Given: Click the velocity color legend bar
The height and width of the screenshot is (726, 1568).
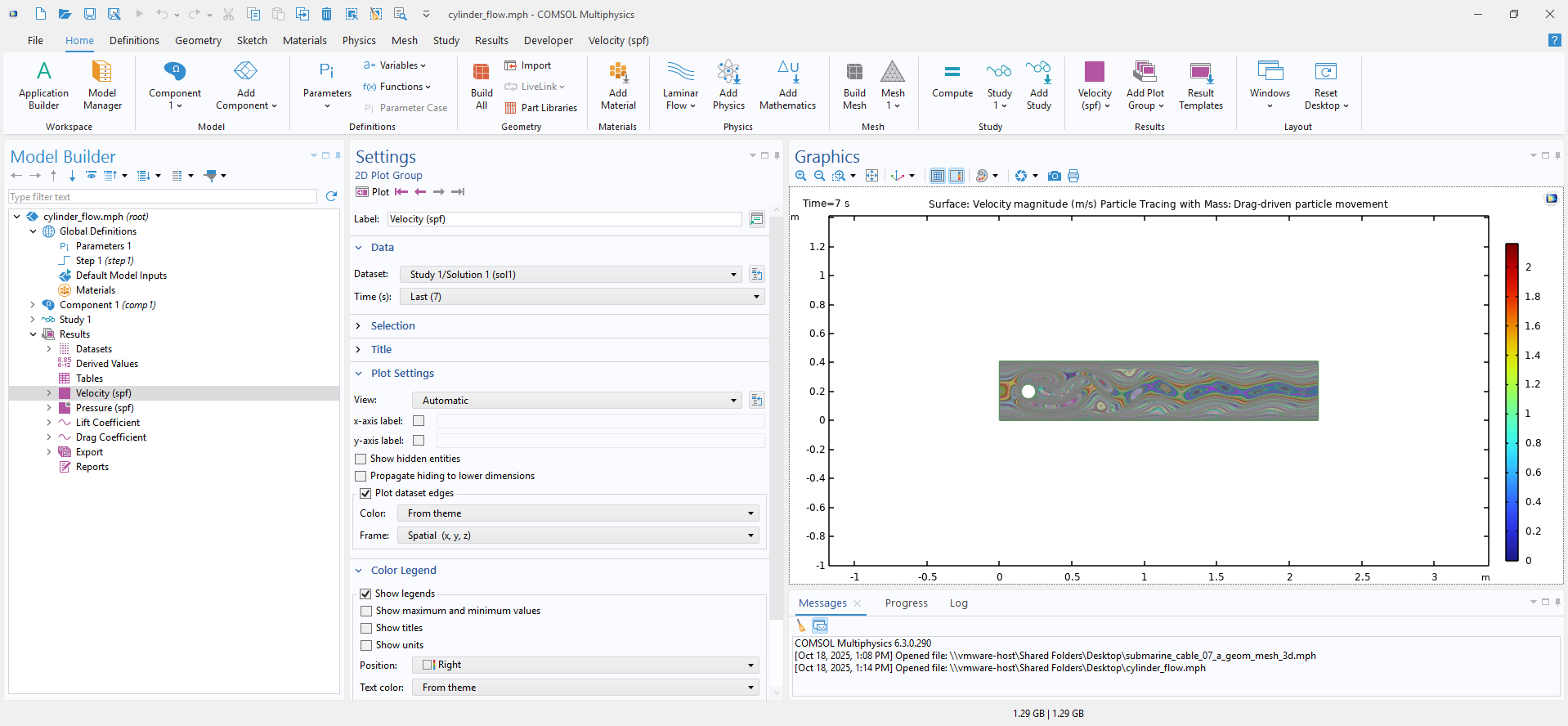Looking at the screenshot, I should click(1512, 402).
